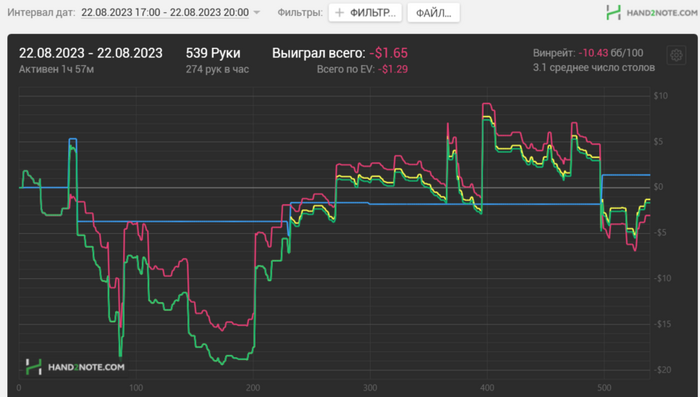This screenshot has width=700, height=397.
Task: Expand the date interval dropdown arrow
Action: pyautogui.click(x=257, y=13)
